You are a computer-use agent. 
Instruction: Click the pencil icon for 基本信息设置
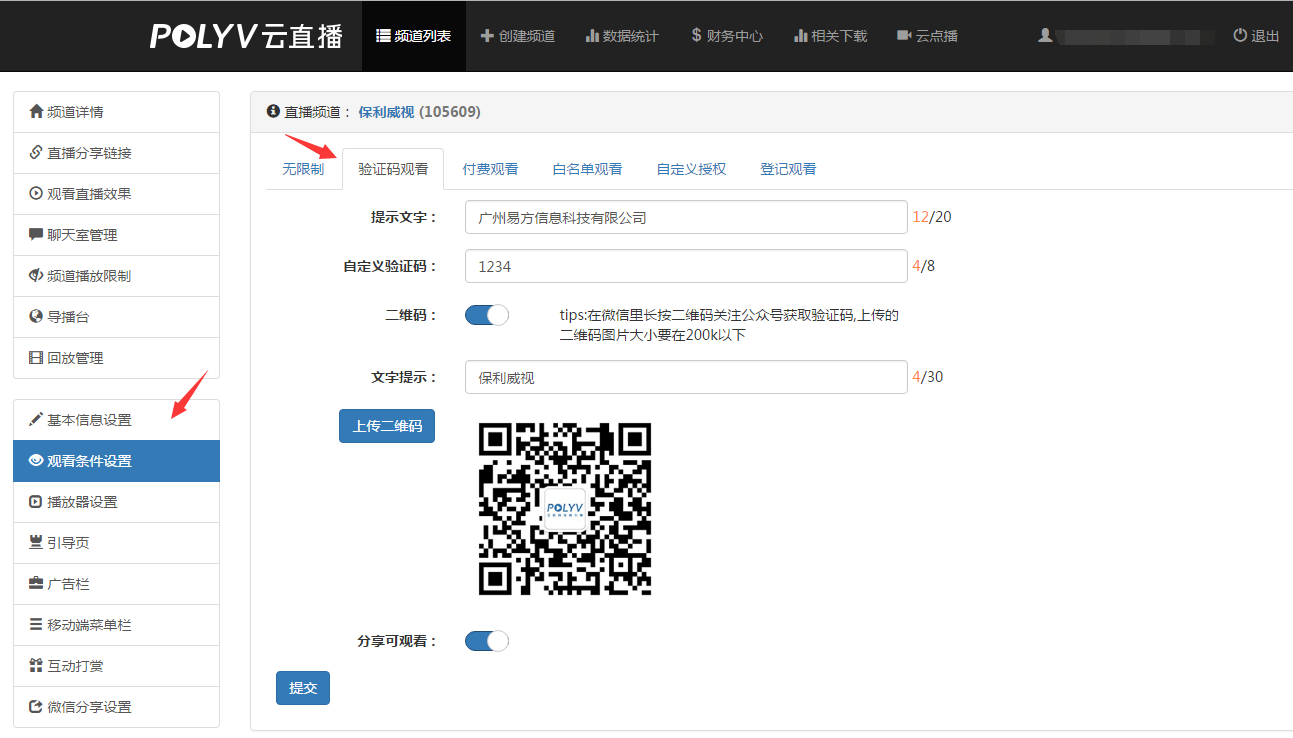click(36, 420)
